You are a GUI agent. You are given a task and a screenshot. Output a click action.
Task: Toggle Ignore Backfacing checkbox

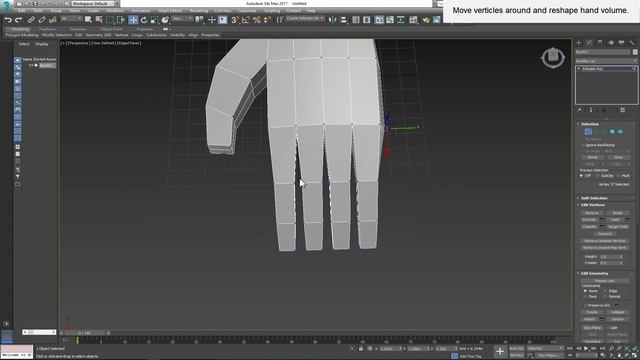(x=583, y=145)
